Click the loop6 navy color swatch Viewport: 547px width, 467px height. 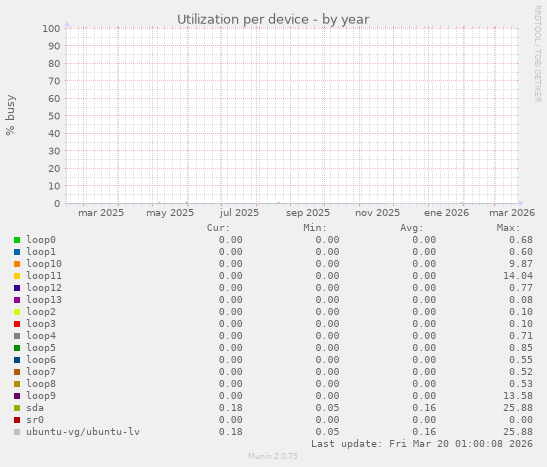tap(17, 360)
